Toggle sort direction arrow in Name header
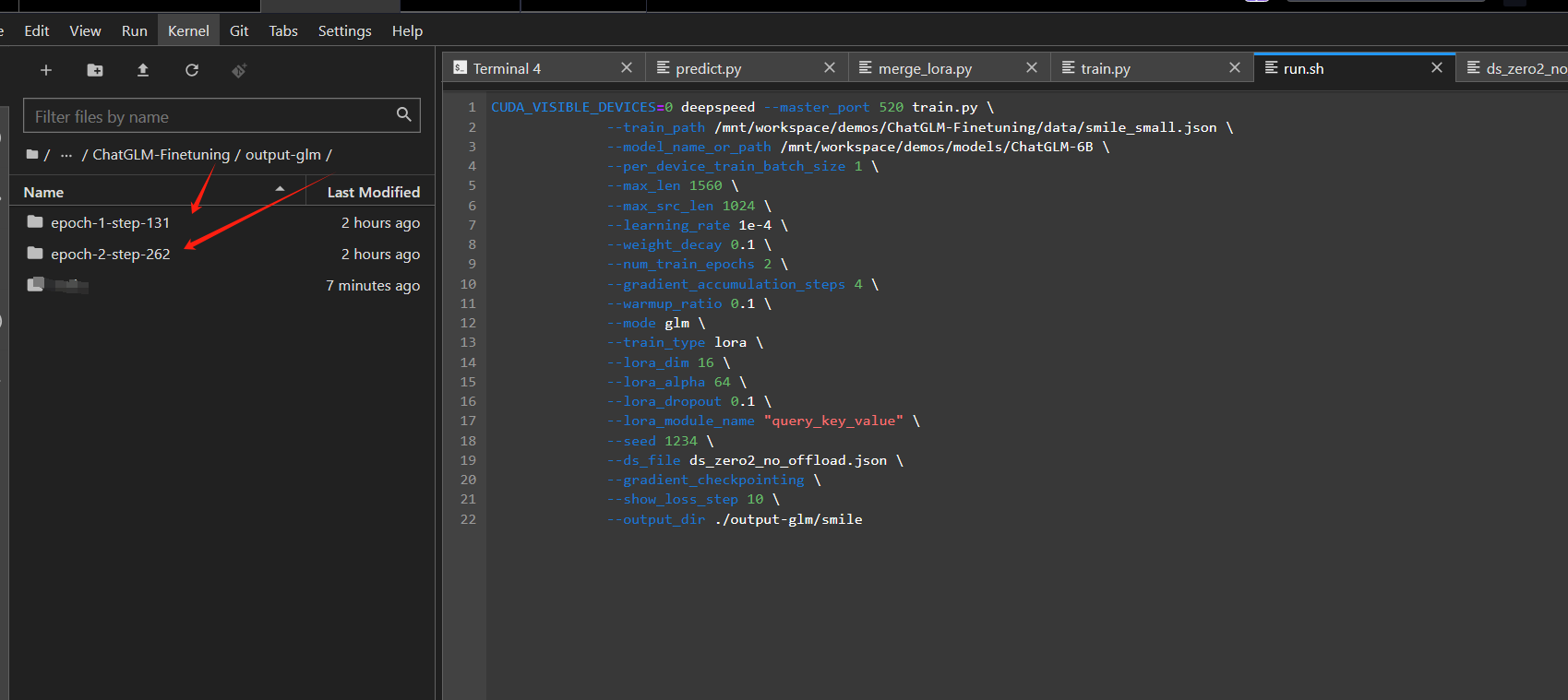 click(280, 189)
